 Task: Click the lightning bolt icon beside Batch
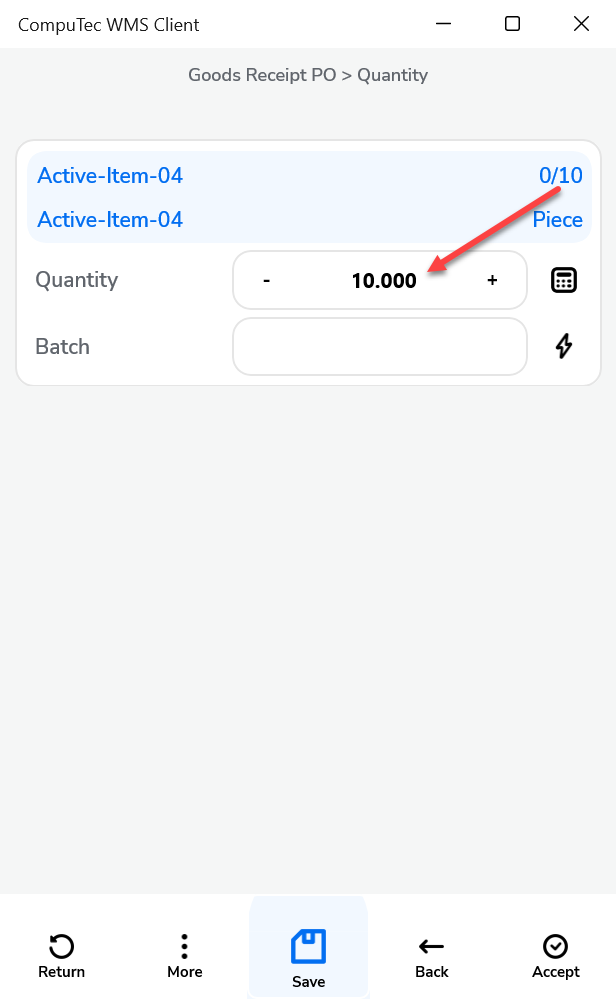tap(564, 347)
